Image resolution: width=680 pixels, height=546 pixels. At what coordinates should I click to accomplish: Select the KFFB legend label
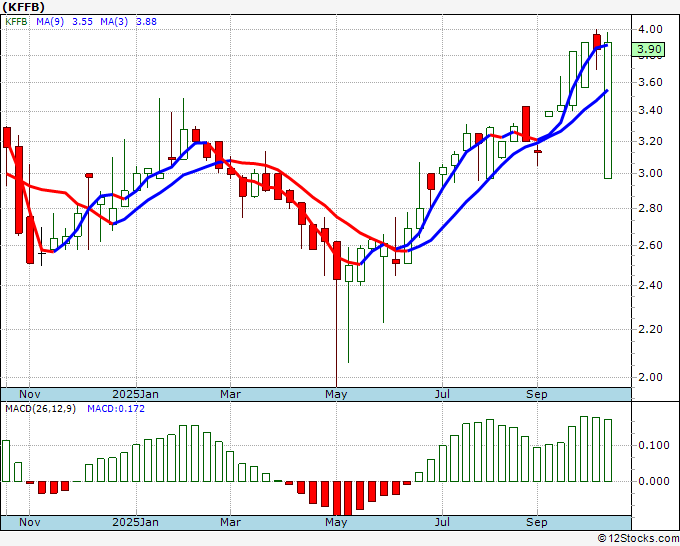point(16,22)
